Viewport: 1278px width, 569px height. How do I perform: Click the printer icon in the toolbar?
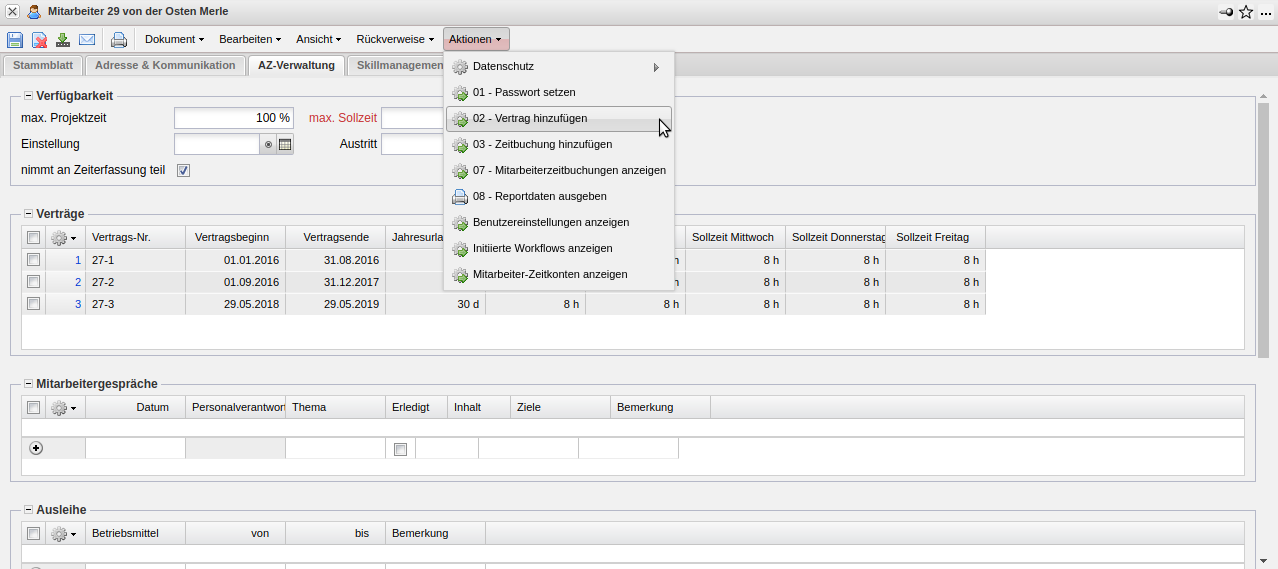tap(119, 40)
